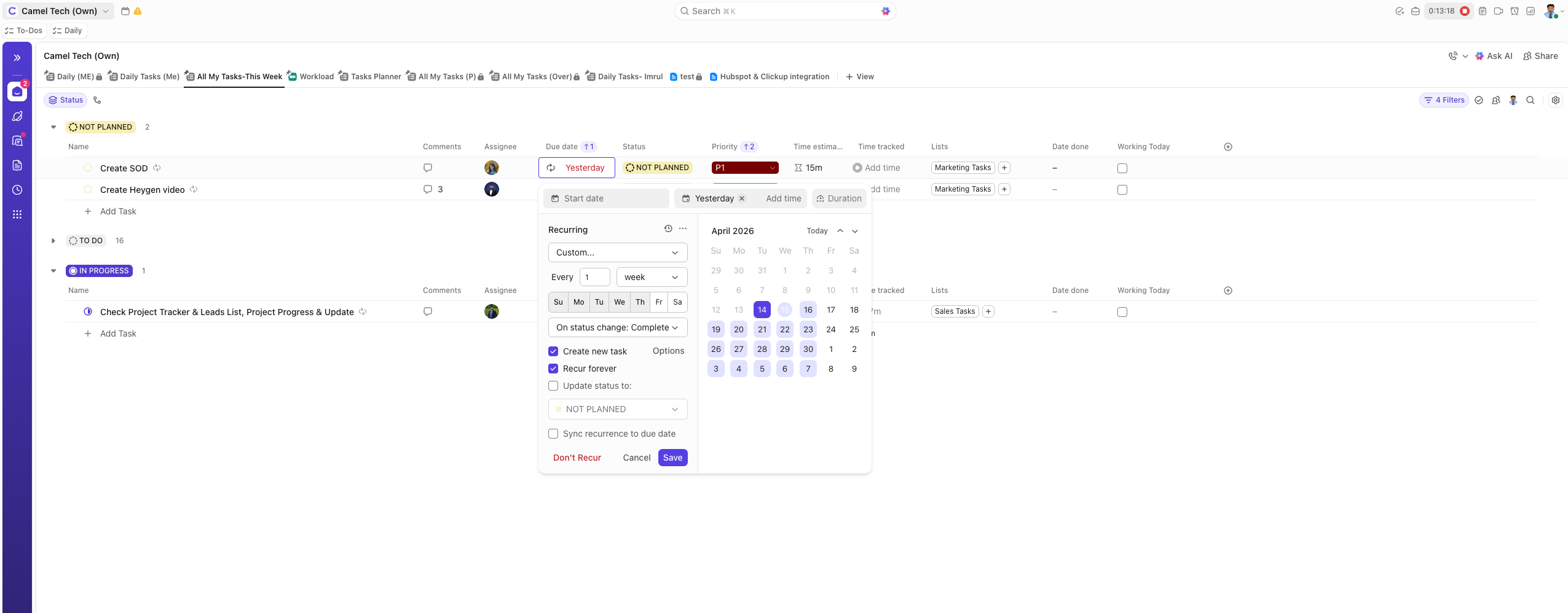Viewport: 1568px width, 613px height.
Task: Toggle the Recur forever checkbox
Action: (553, 369)
